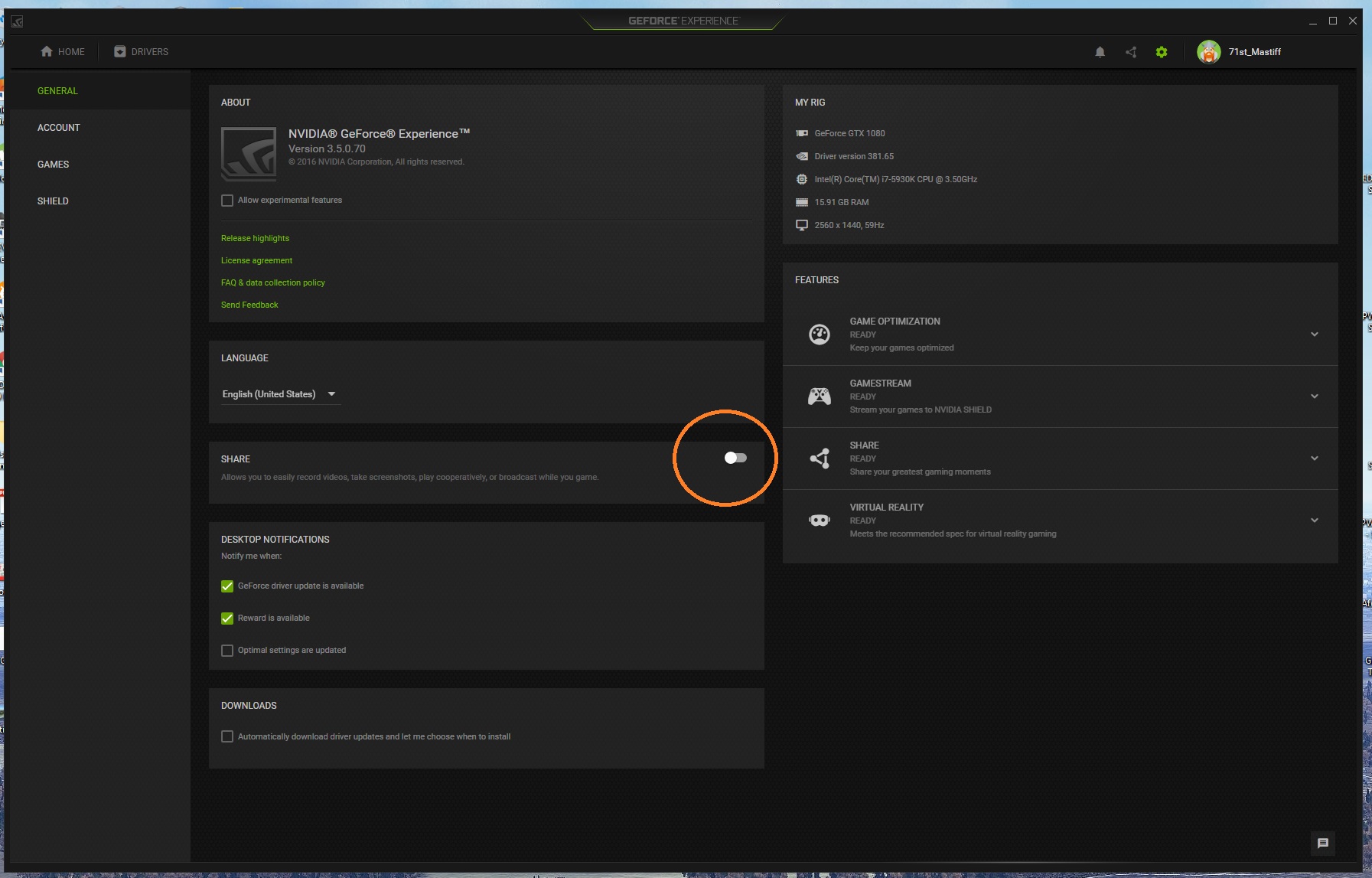Enable Allow experimental features checkbox
Image resolution: width=1372 pixels, height=878 pixels.
point(227,201)
